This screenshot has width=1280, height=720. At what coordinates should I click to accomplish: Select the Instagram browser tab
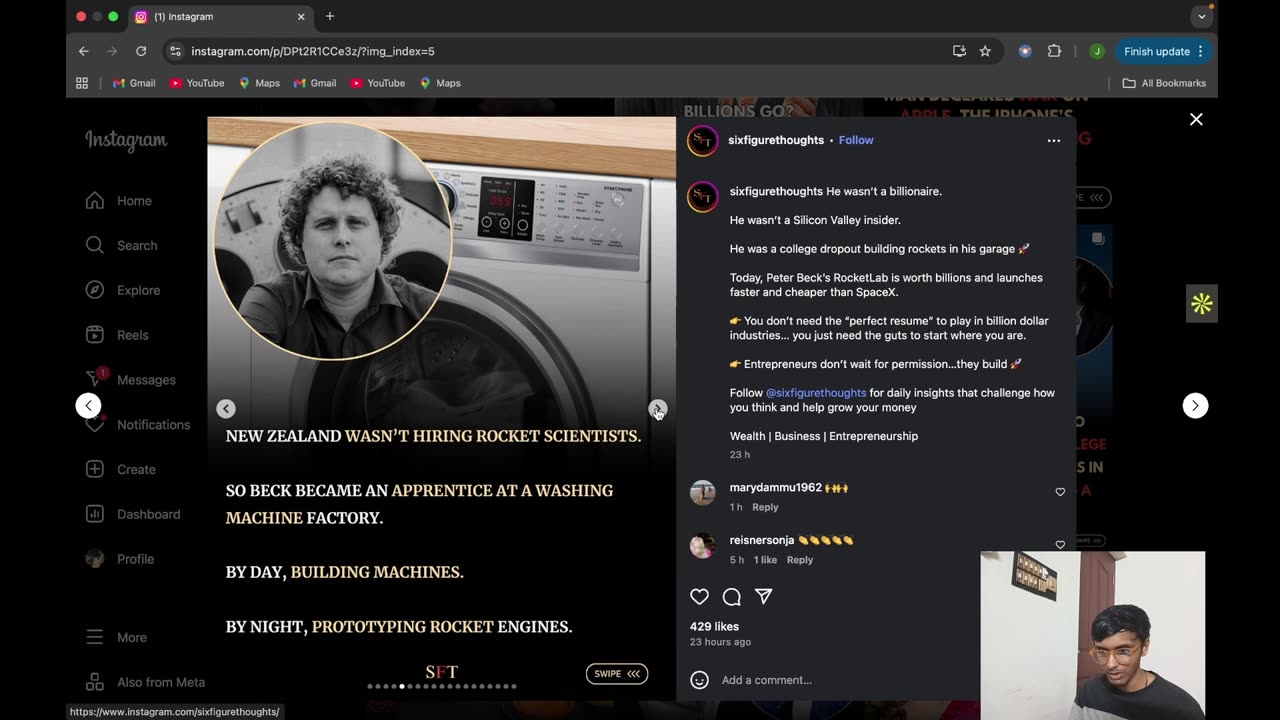click(x=219, y=17)
